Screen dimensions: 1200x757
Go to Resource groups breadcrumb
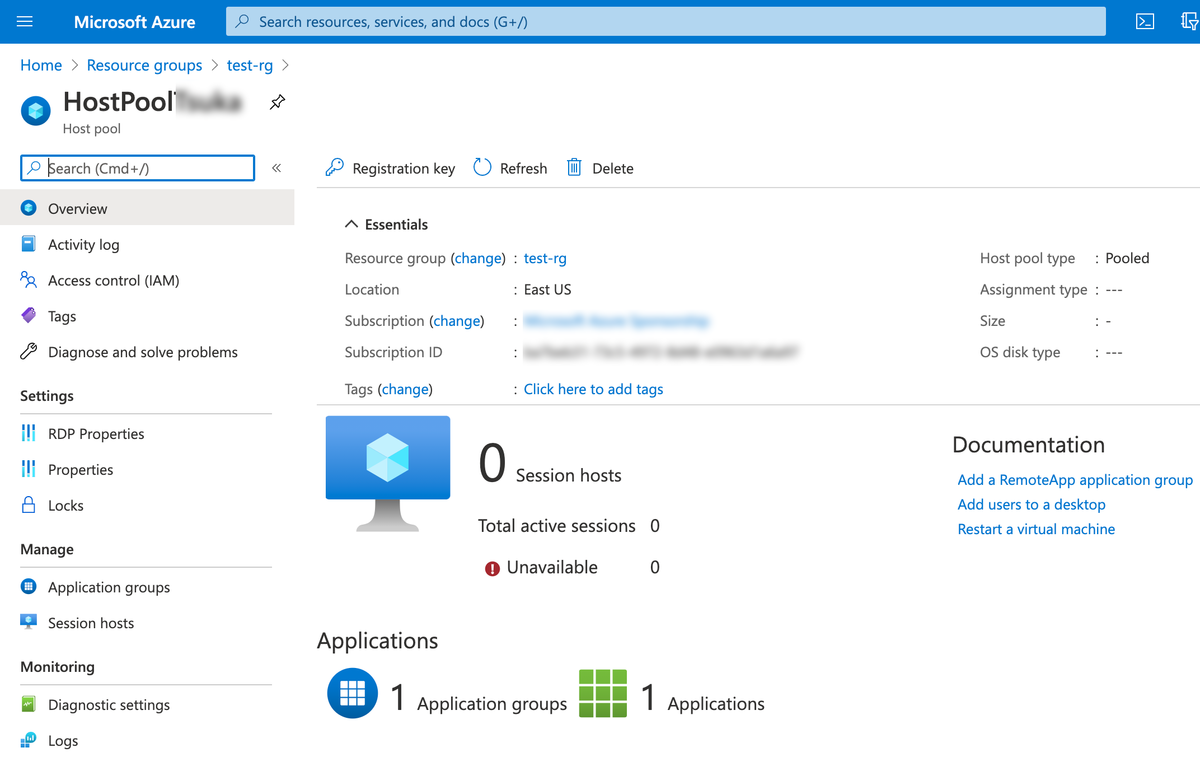(x=144, y=65)
